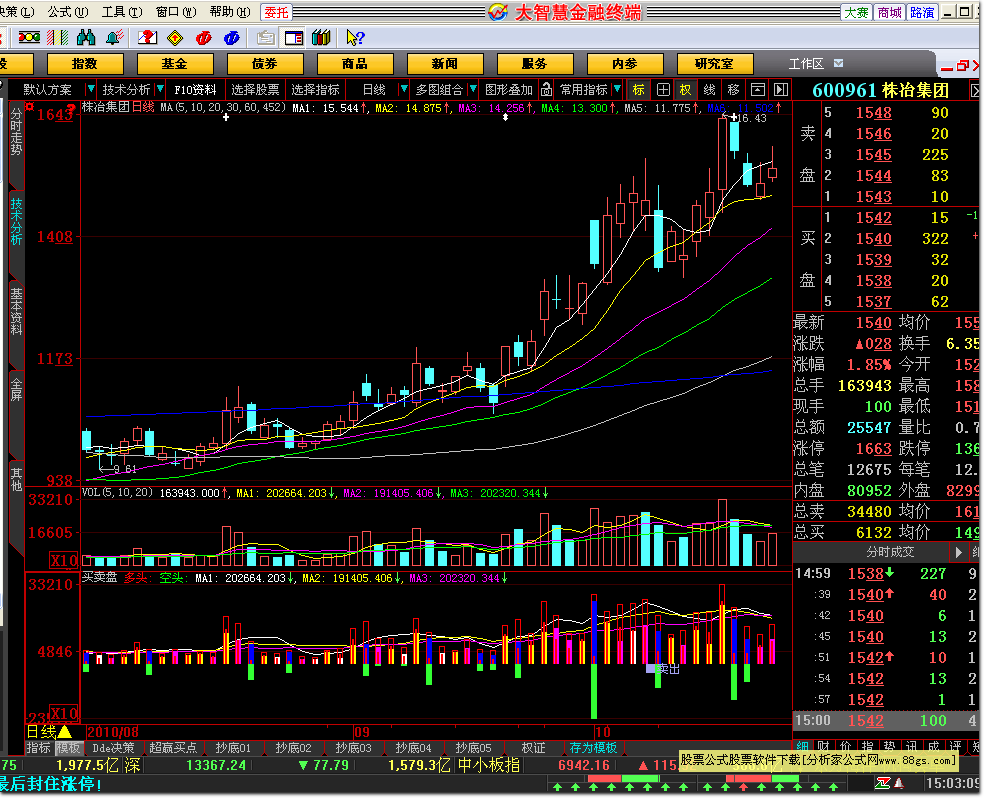985x798 pixels.
Task: Click the red circular info icon
Action: click(204, 38)
